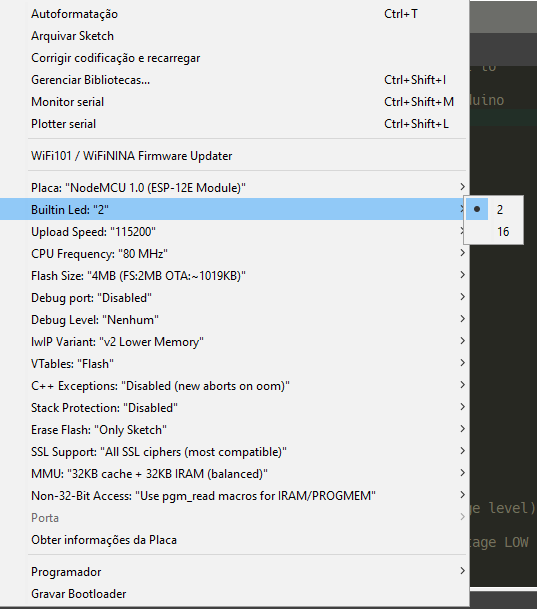Expand Erase Flash Only Sketch submenu
Viewport: 537px width, 609px height.
tap(235, 430)
